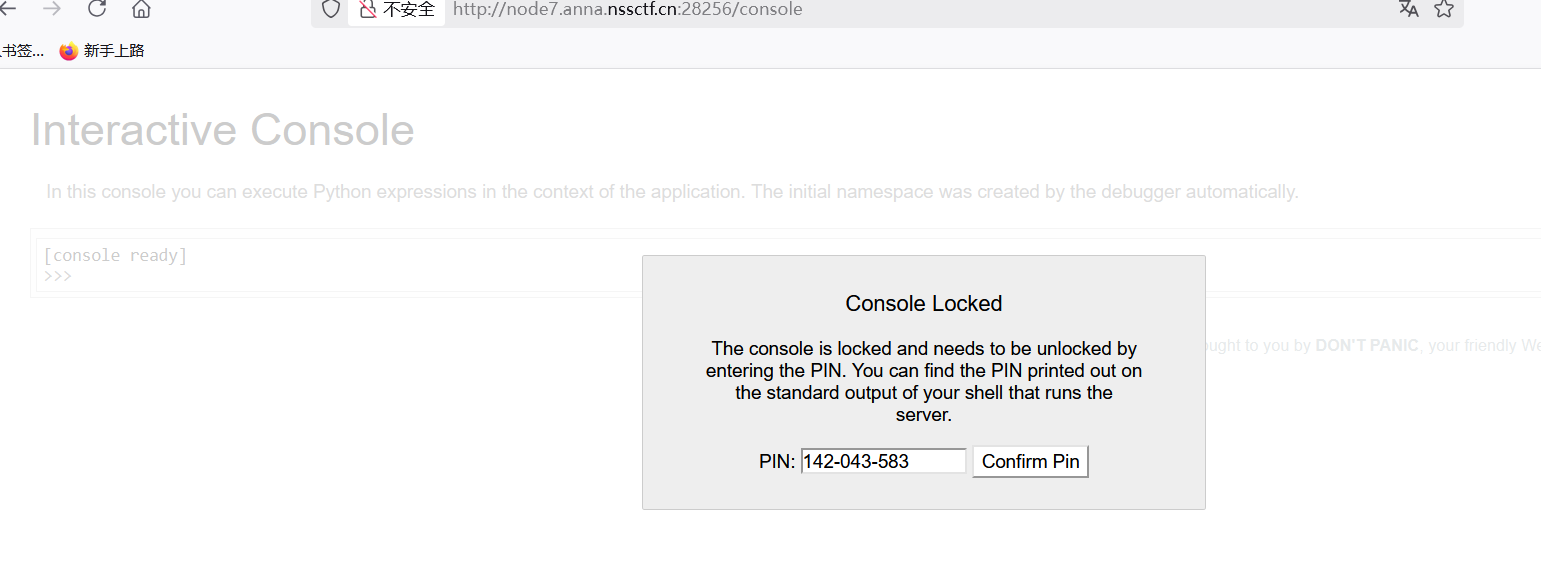
Task: Show the 不安全 connection security info
Action: pyautogui.click(x=397, y=10)
